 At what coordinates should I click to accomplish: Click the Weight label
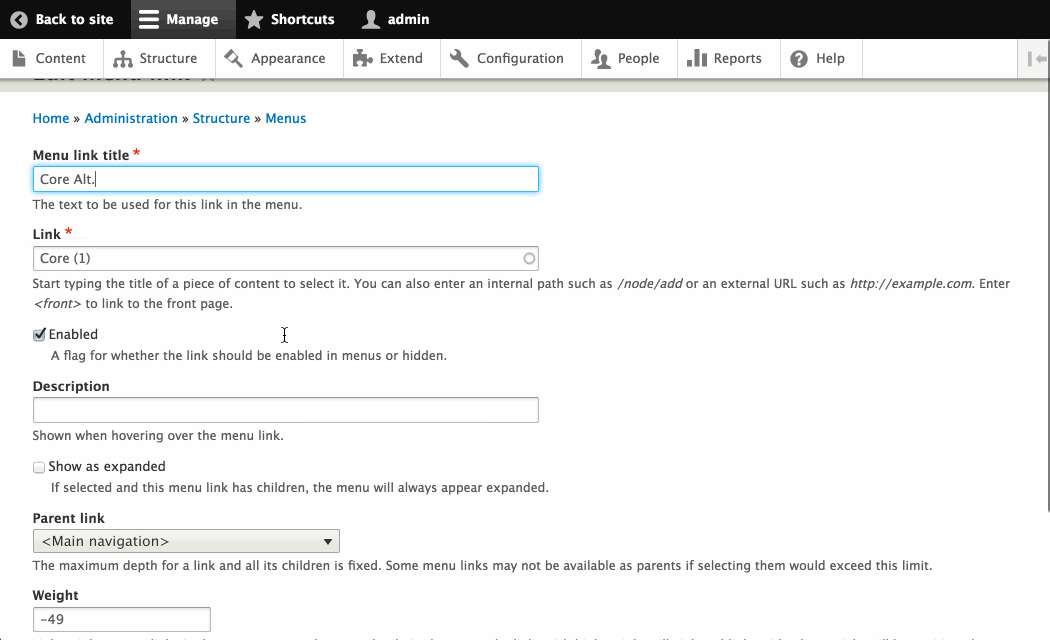click(56, 595)
